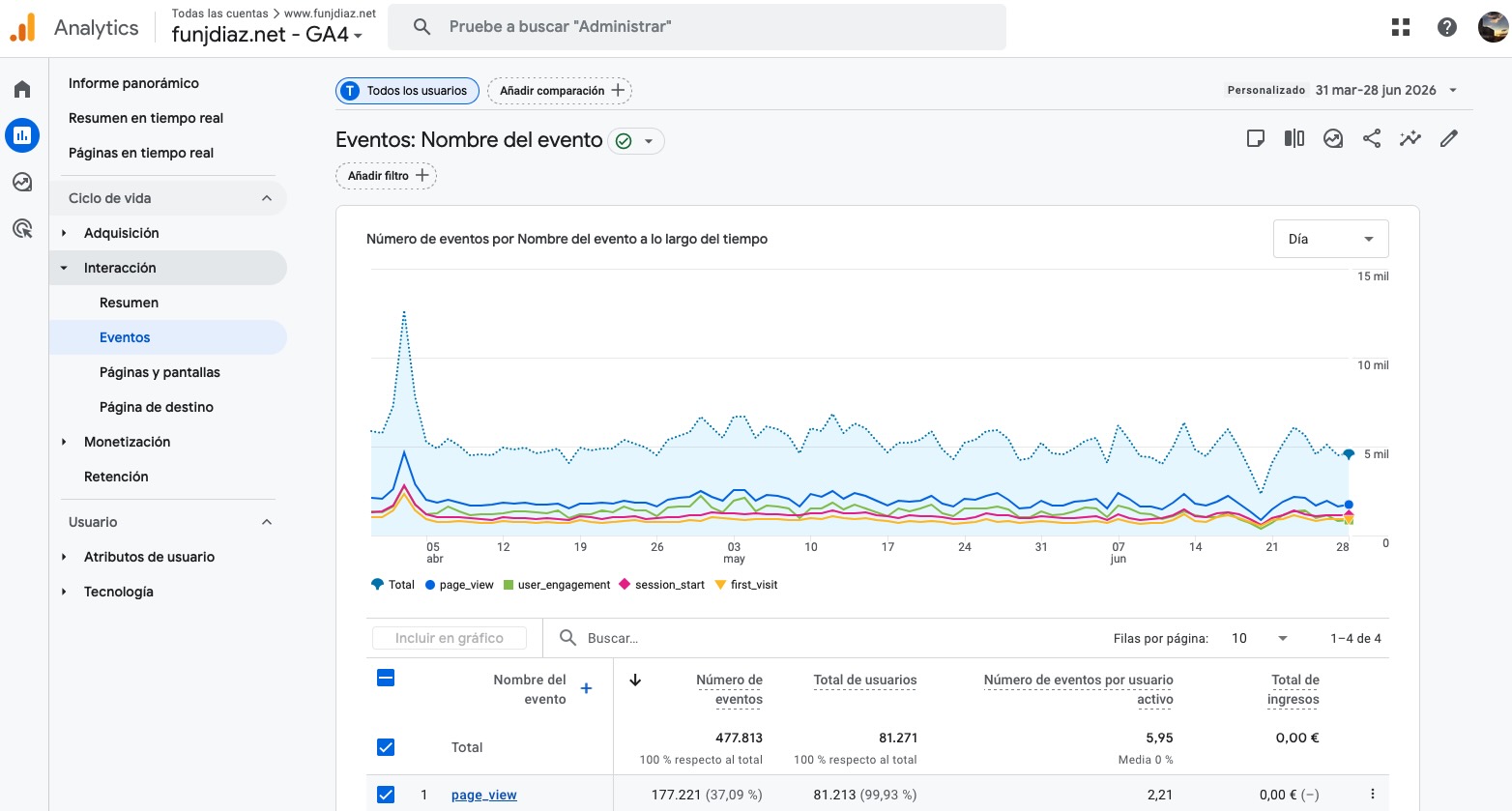1512x811 pixels.
Task: Click the compare columns icon
Action: tap(1294, 138)
